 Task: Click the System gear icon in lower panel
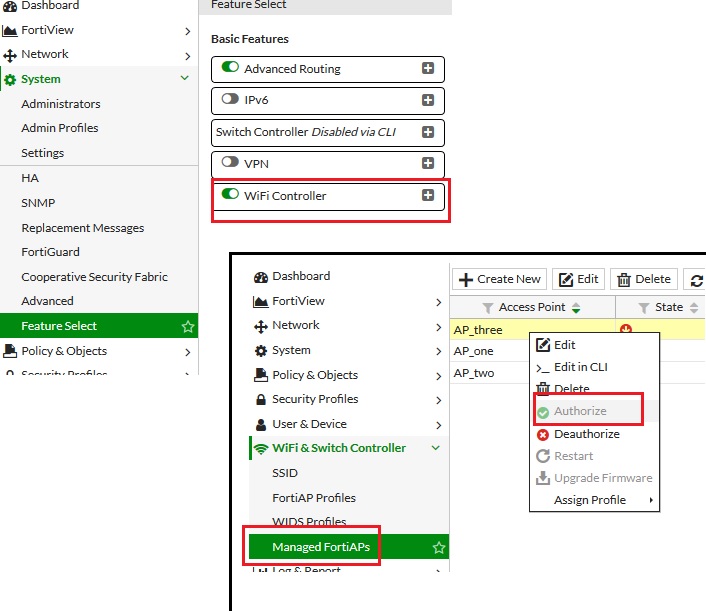pyautogui.click(x=261, y=351)
